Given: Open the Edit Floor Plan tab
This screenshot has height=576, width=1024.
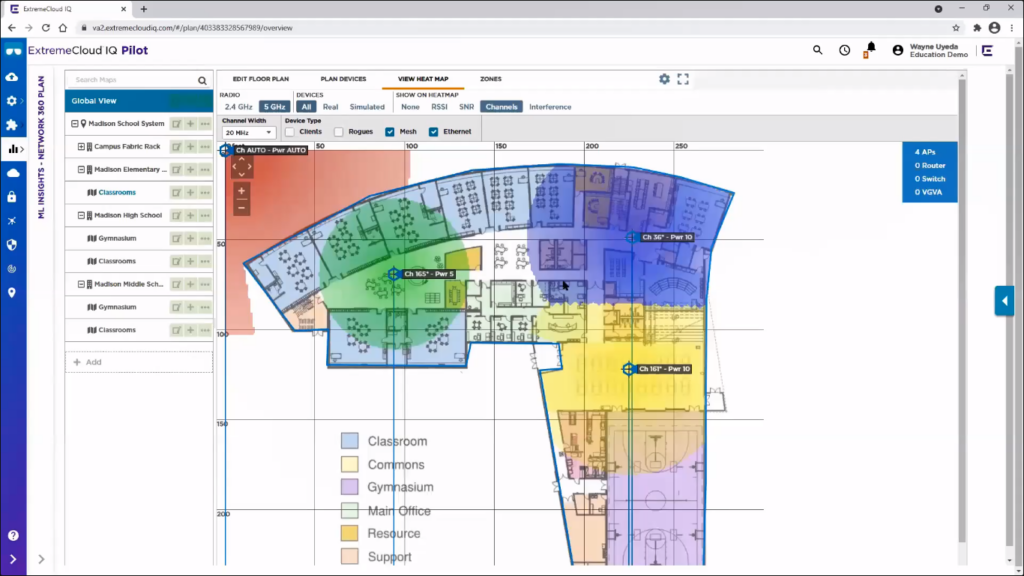Looking at the screenshot, I should click(x=261, y=79).
